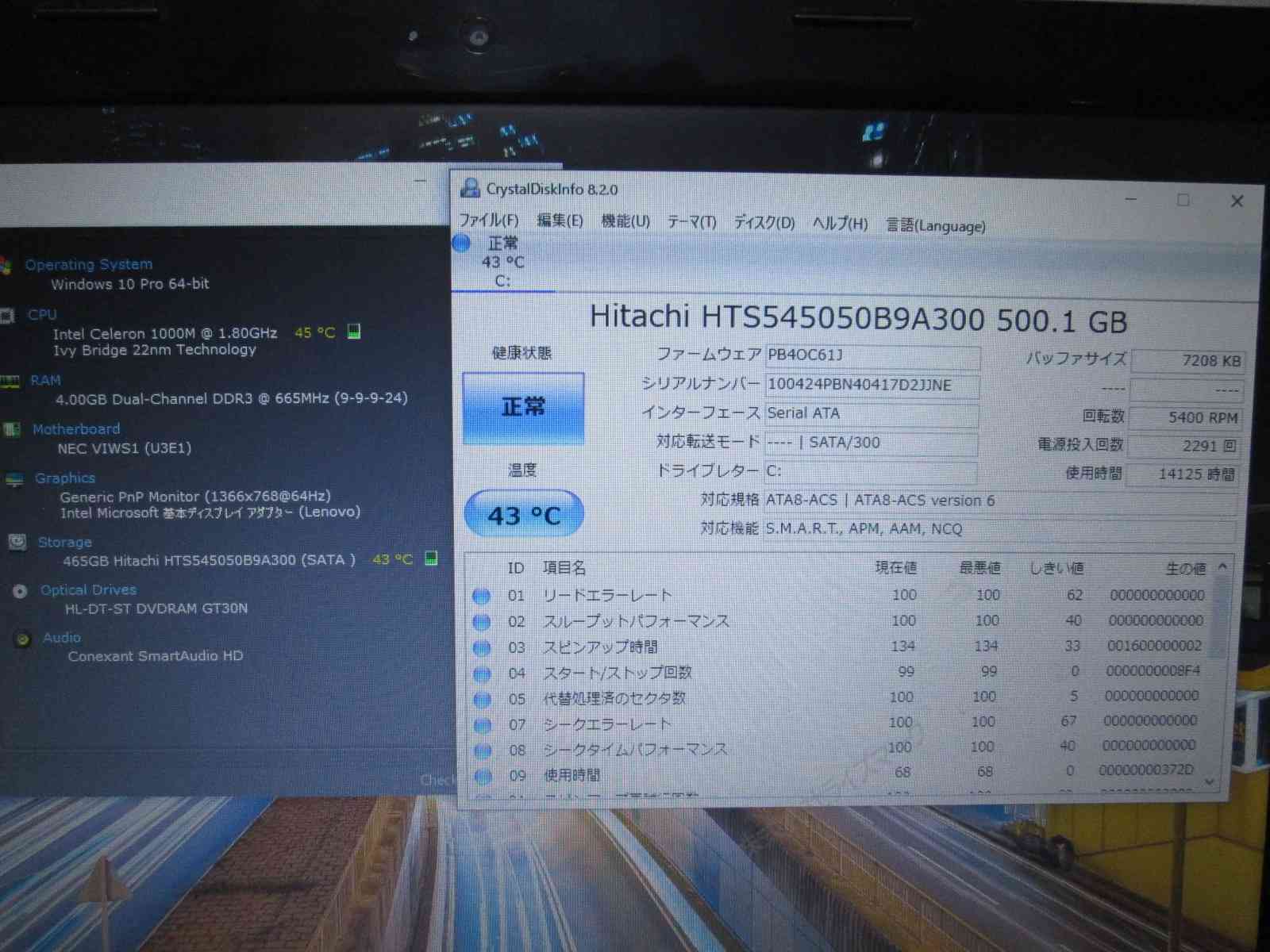Click the drive letter C: field

[870, 471]
